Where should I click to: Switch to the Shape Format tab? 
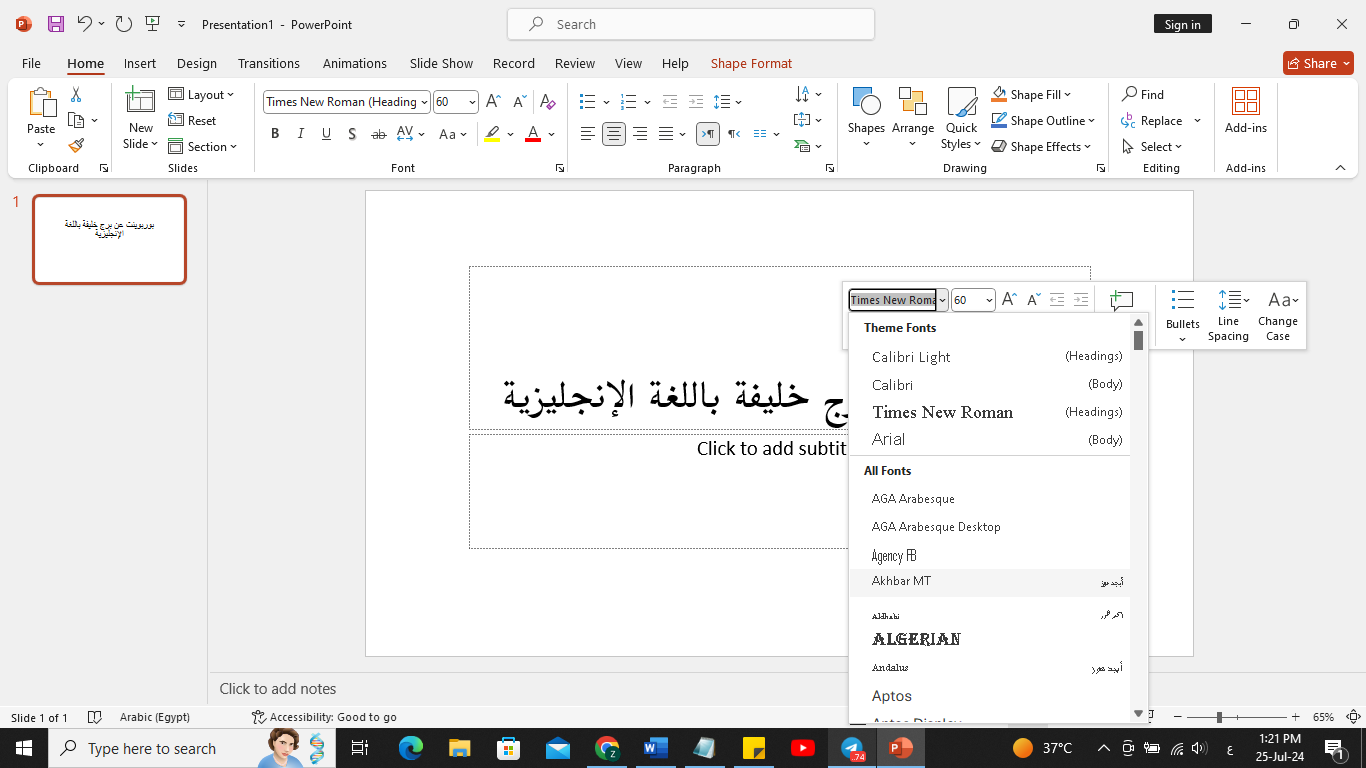pyautogui.click(x=751, y=63)
